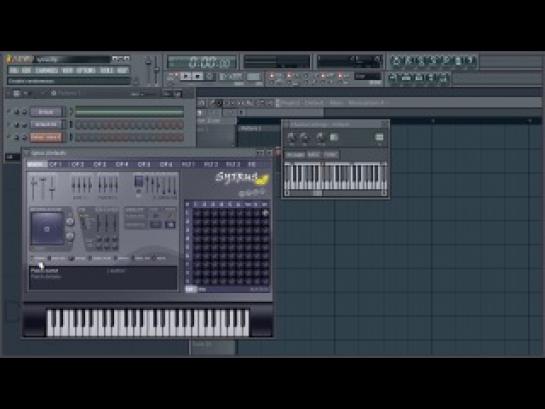This screenshot has width=545, height=409.
Task: Adjust the swing slider in step sequencer
Action: pos(143,94)
